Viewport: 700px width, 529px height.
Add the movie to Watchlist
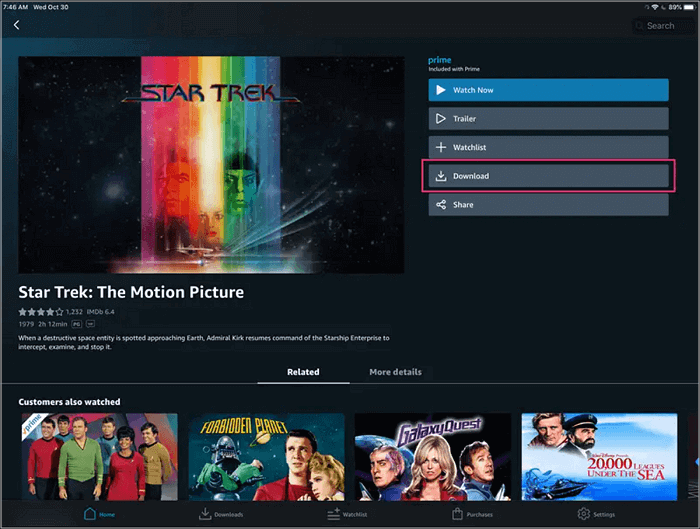click(548, 147)
